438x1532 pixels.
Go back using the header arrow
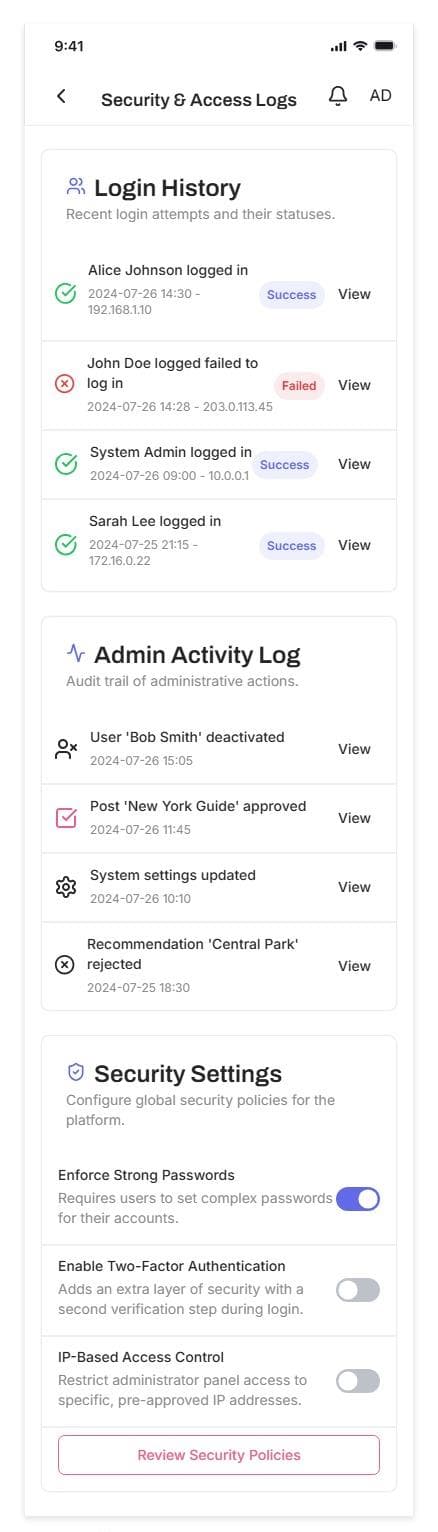61,96
